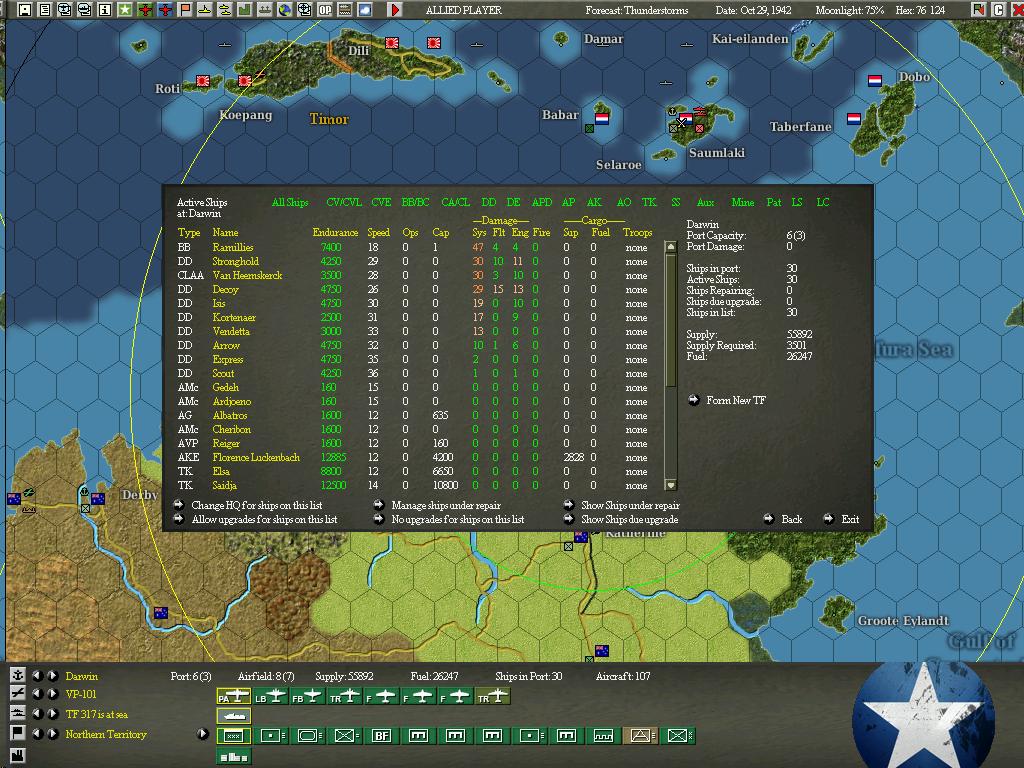This screenshot has width=1024, height=768.
Task: Select the PA patrol air unit icon
Action: pyautogui.click(x=234, y=697)
